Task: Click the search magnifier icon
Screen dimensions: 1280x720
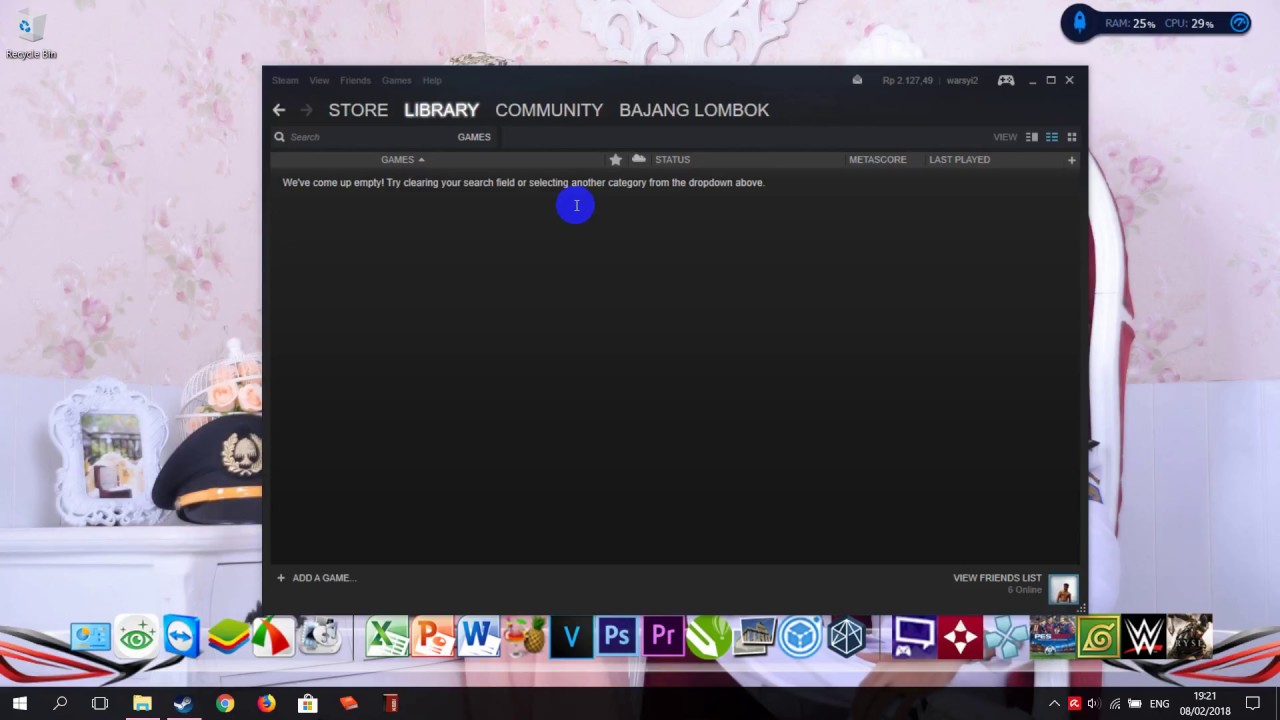Action: click(x=280, y=137)
